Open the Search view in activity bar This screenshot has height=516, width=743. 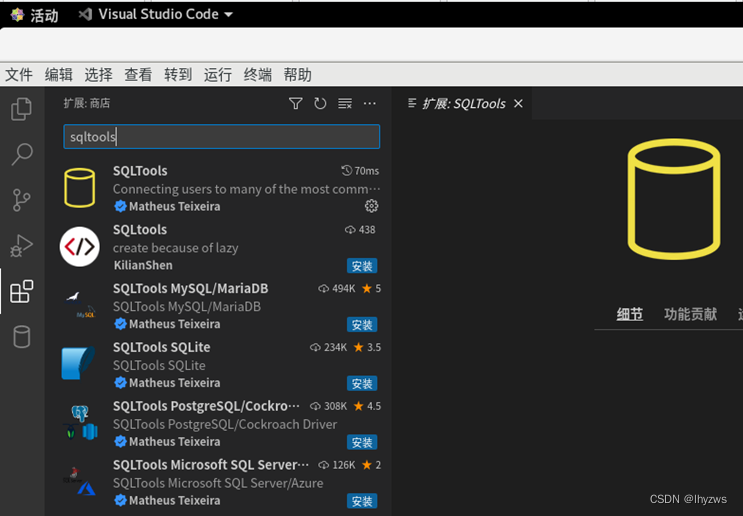point(21,154)
